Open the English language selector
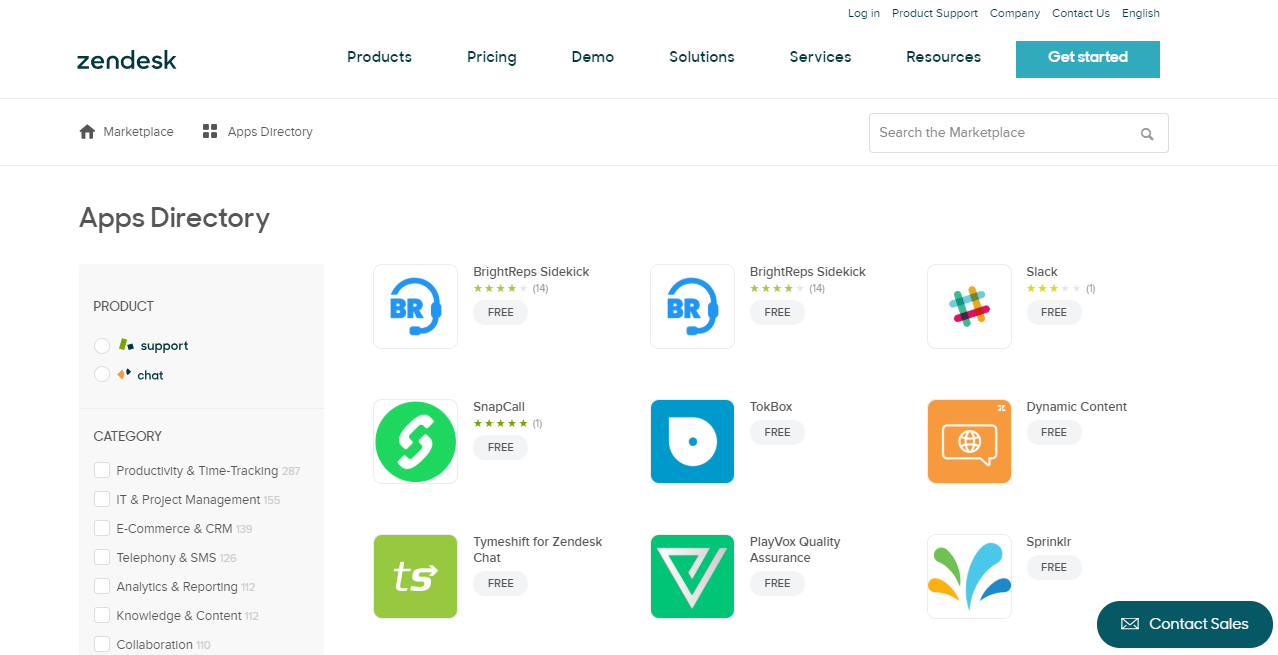The height and width of the screenshot is (655, 1278). [1141, 13]
